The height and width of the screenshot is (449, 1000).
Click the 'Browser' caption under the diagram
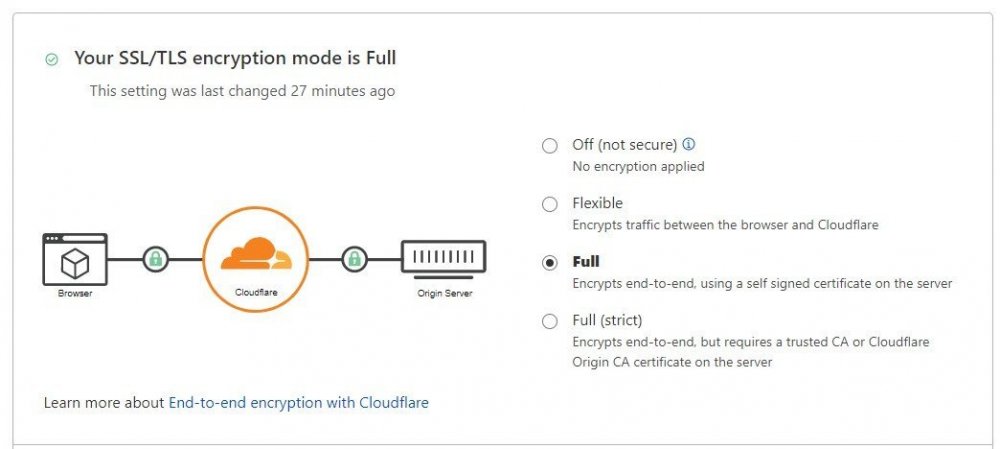coord(75,294)
